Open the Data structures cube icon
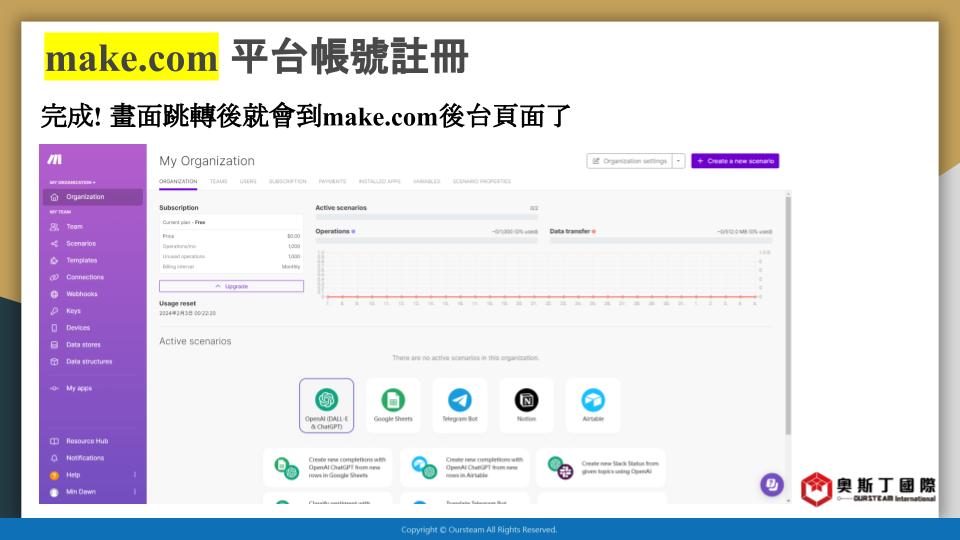 [x=54, y=362]
